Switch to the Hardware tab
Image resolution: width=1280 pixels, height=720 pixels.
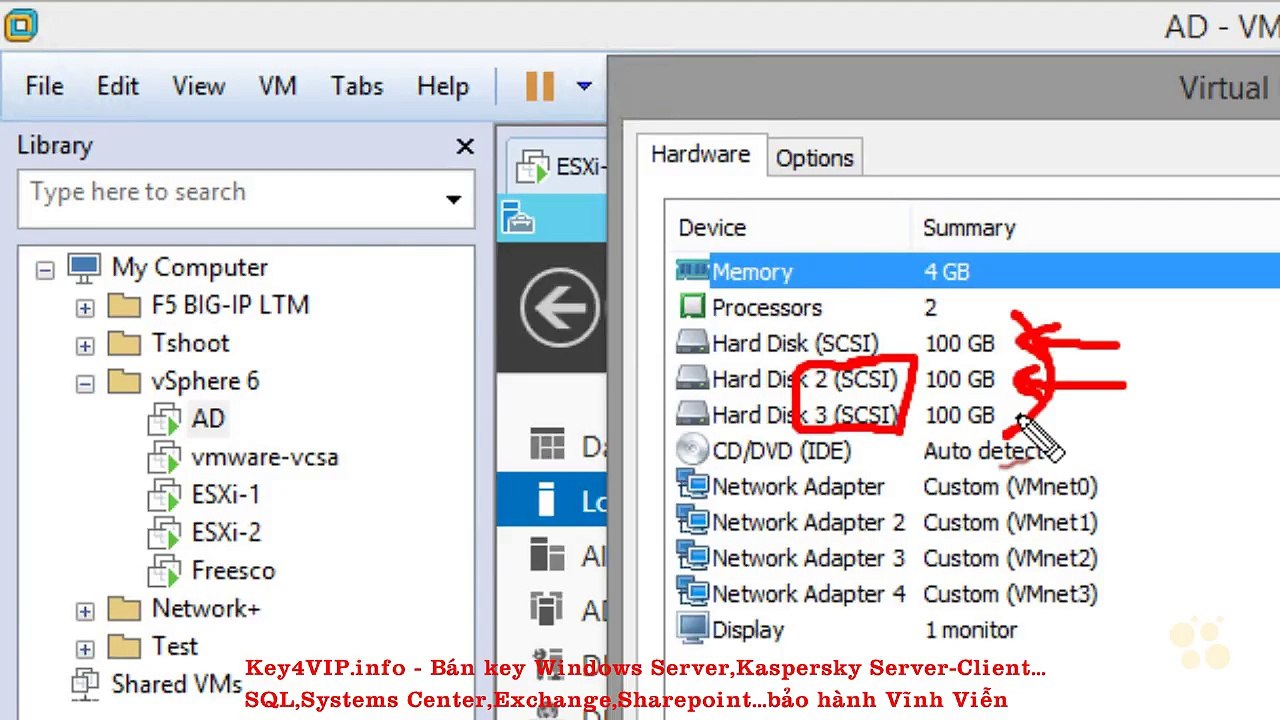pyautogui.click(x=700, y=155)
